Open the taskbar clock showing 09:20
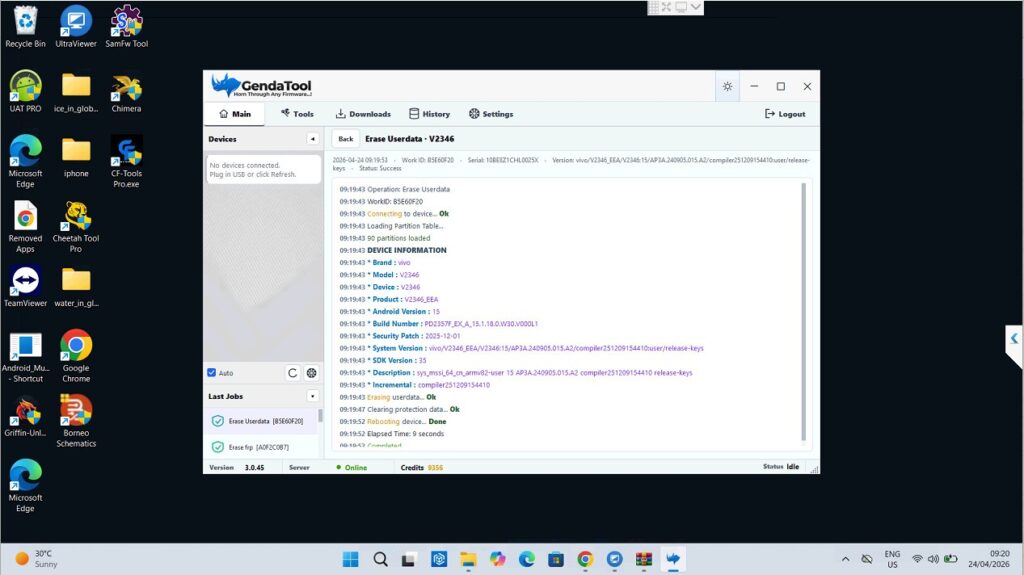The image size is (1024, 575). 989,559
